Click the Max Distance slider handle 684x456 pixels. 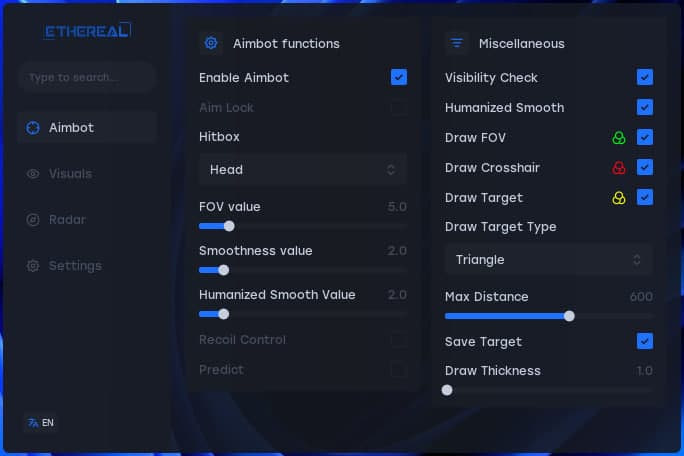point(569,316)
